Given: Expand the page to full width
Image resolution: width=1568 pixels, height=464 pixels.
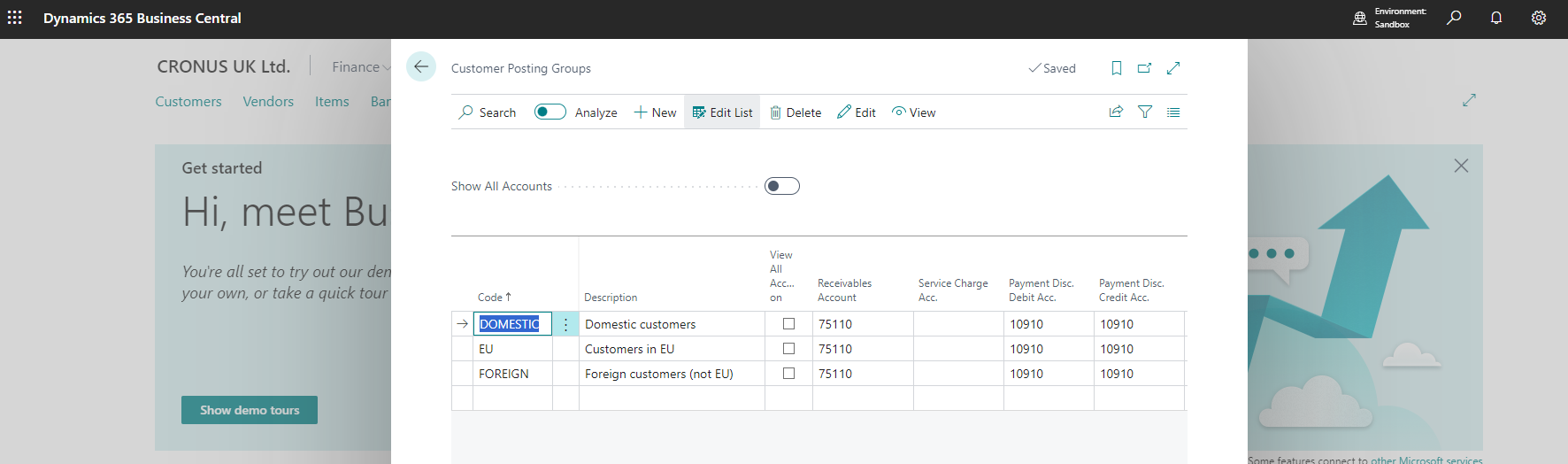Looking at the screenshot, I should 1173,68.
